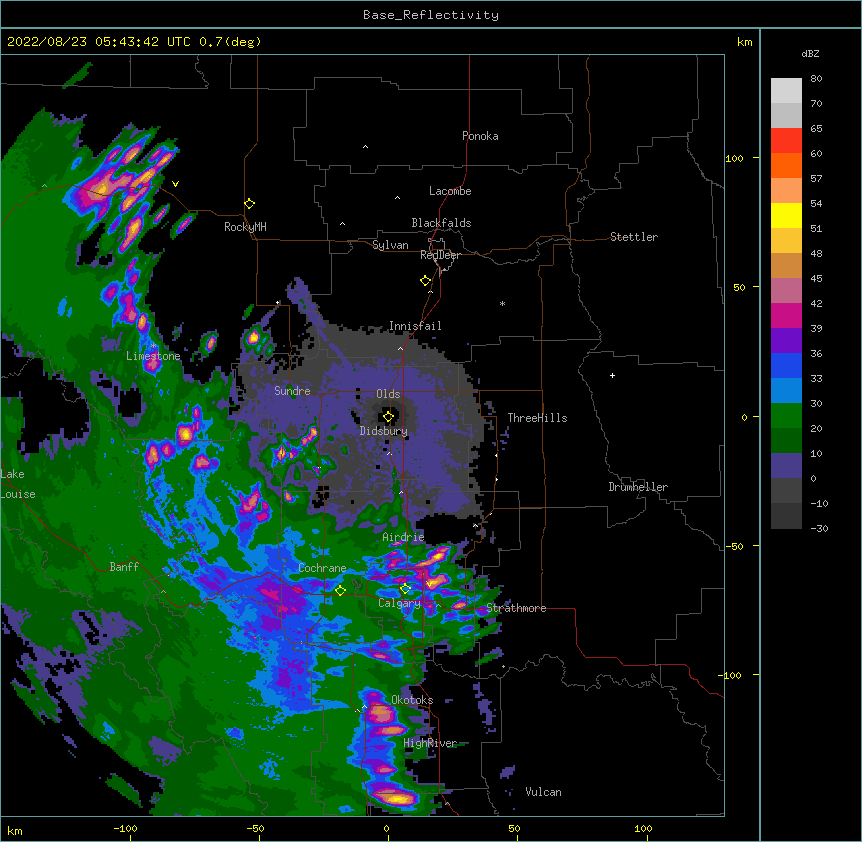Click the Sundre town label

[292, 391]
